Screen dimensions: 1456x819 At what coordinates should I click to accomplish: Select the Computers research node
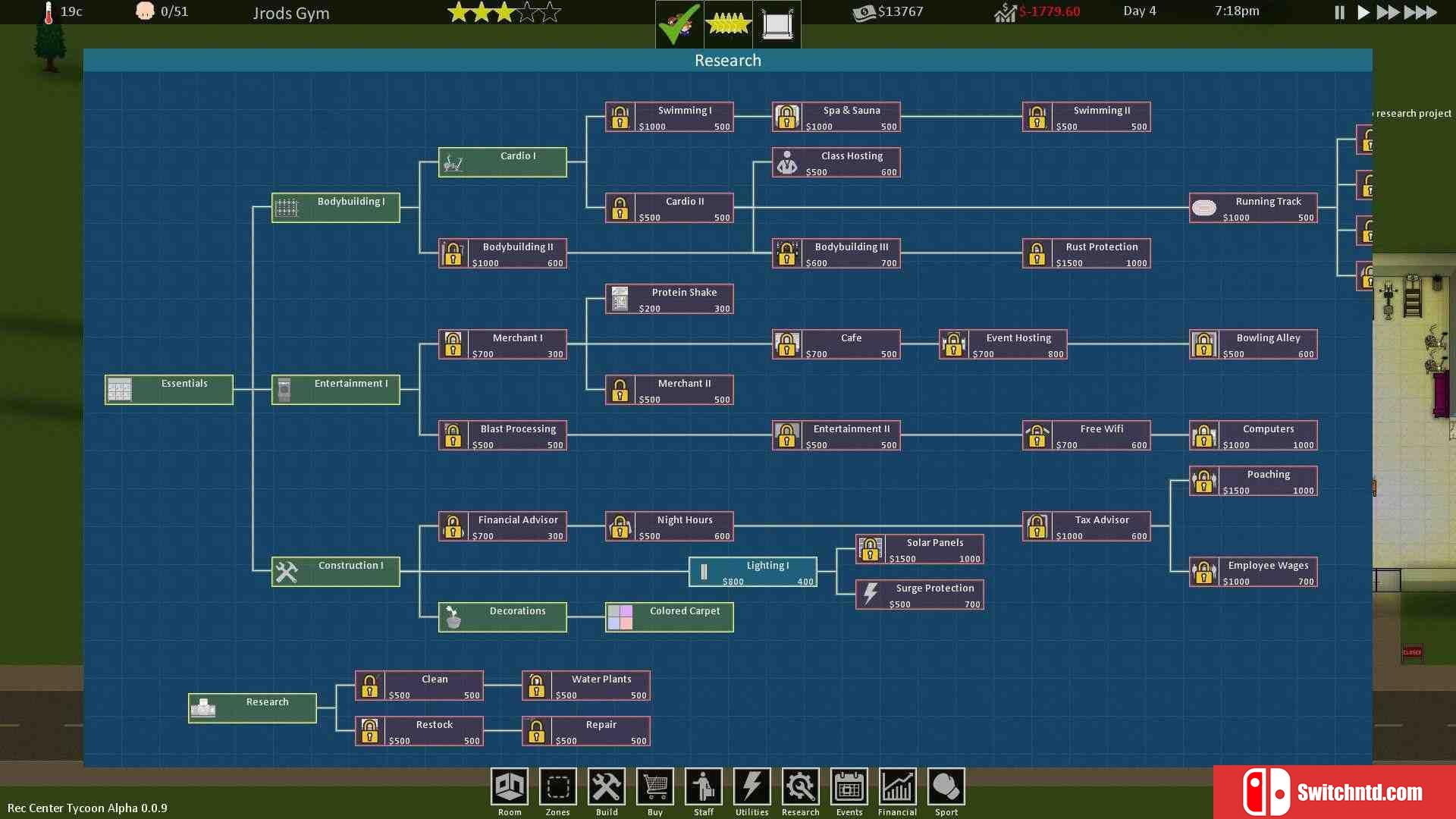1253,435
